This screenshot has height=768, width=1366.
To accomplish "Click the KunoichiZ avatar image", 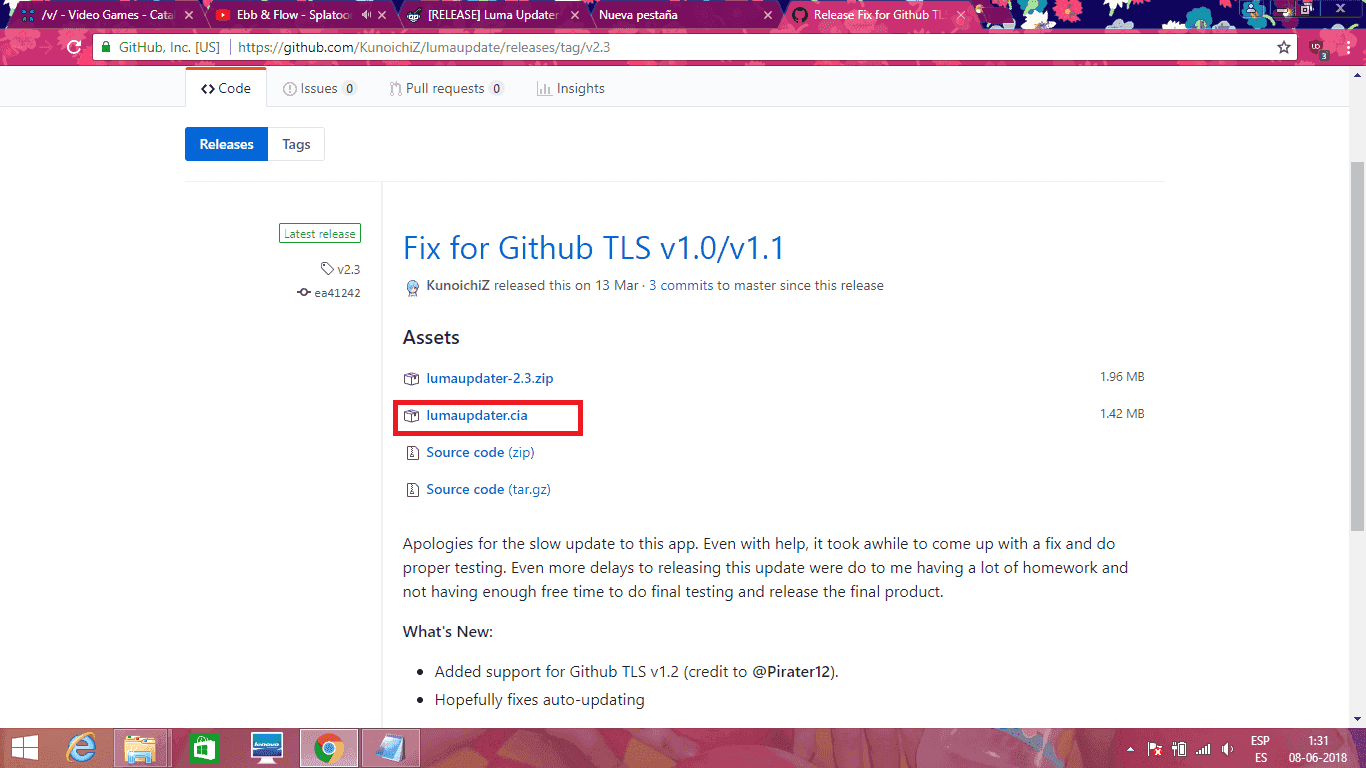I will click(x=412, y=287).
